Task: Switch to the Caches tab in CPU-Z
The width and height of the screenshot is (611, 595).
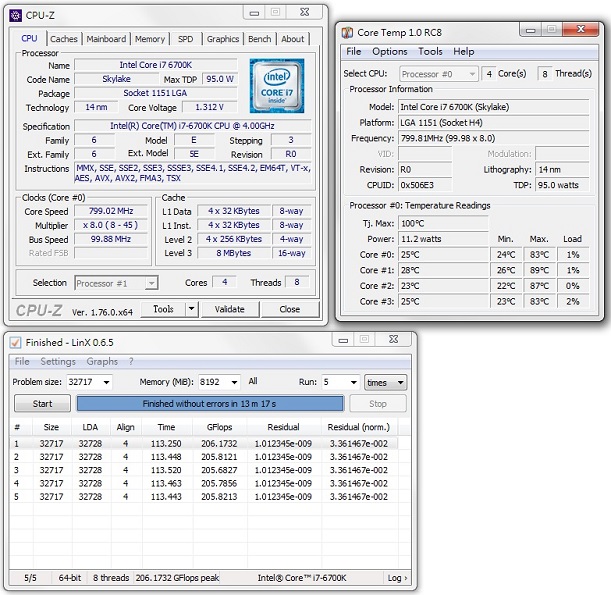Action: [x=64, y=39]
